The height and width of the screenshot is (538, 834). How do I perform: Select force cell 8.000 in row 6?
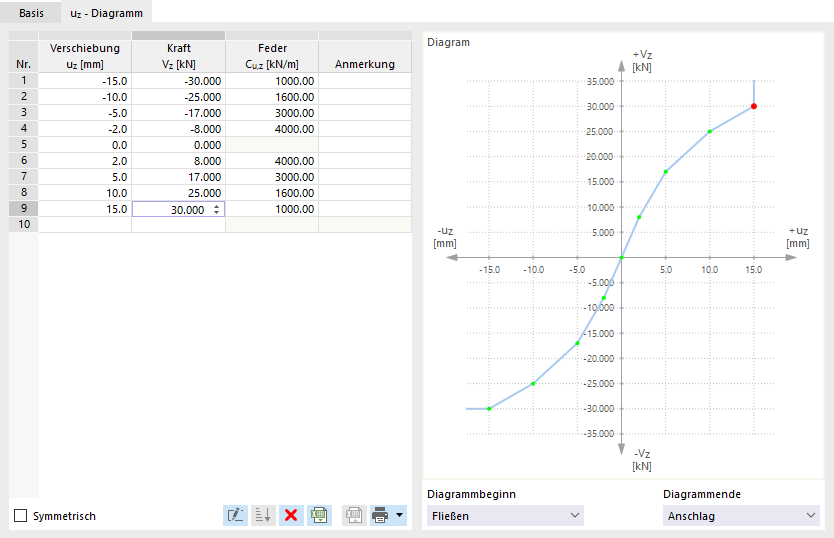pos(179,161)
